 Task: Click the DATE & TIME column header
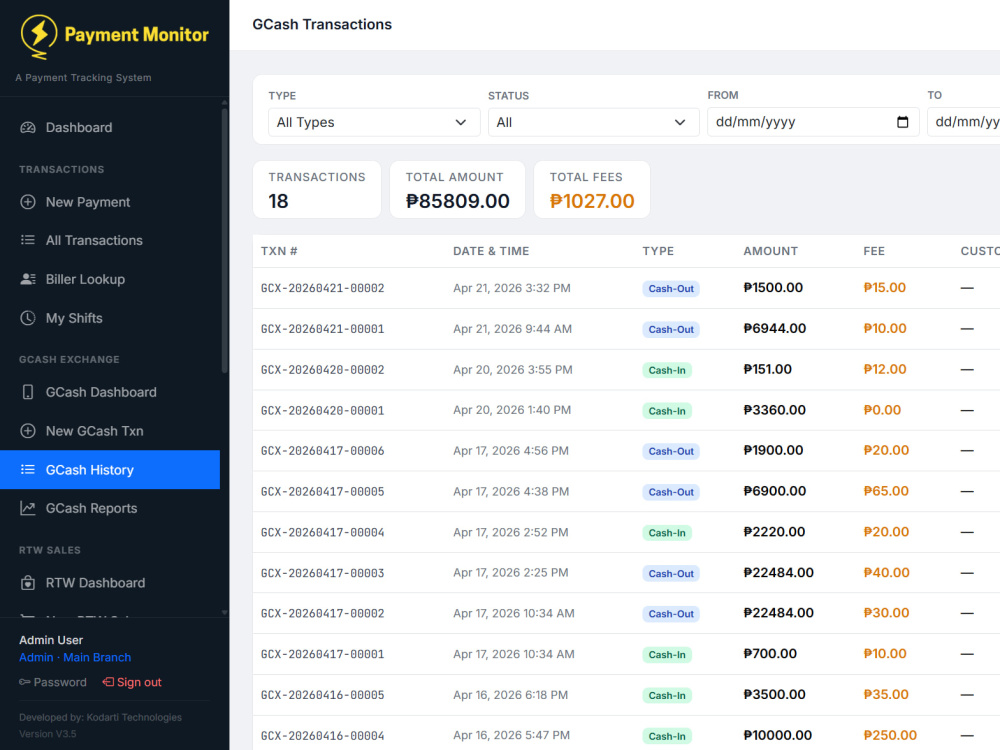coord(491,251)
